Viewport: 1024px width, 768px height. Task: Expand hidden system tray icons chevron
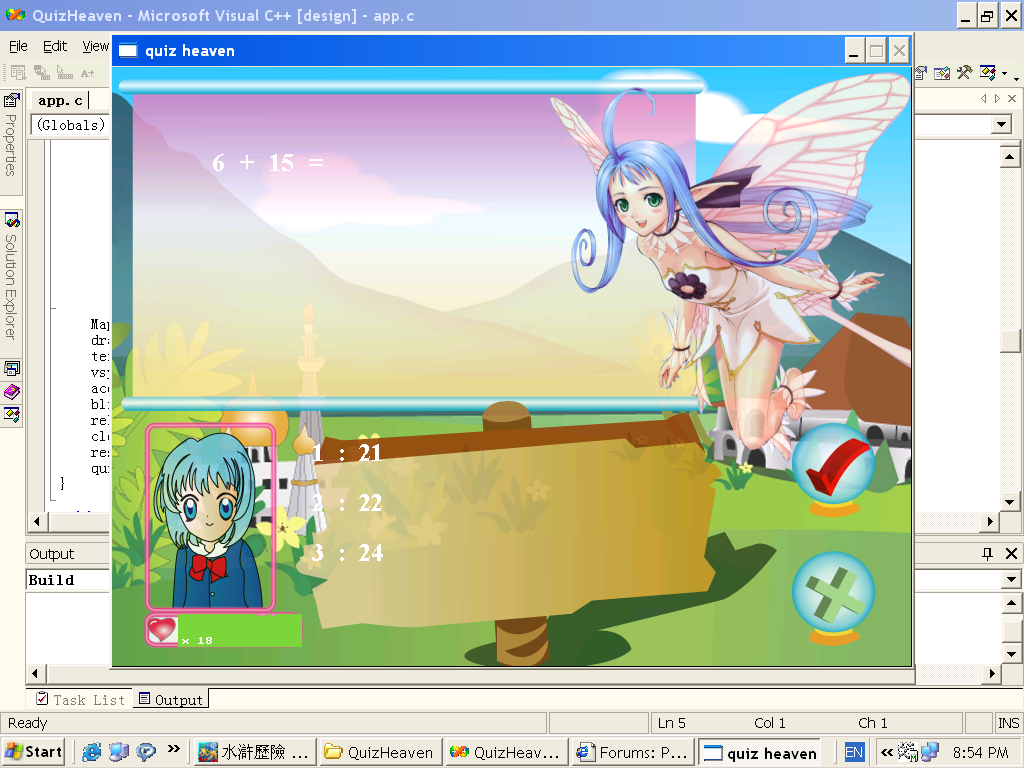[x=886, y=752]
